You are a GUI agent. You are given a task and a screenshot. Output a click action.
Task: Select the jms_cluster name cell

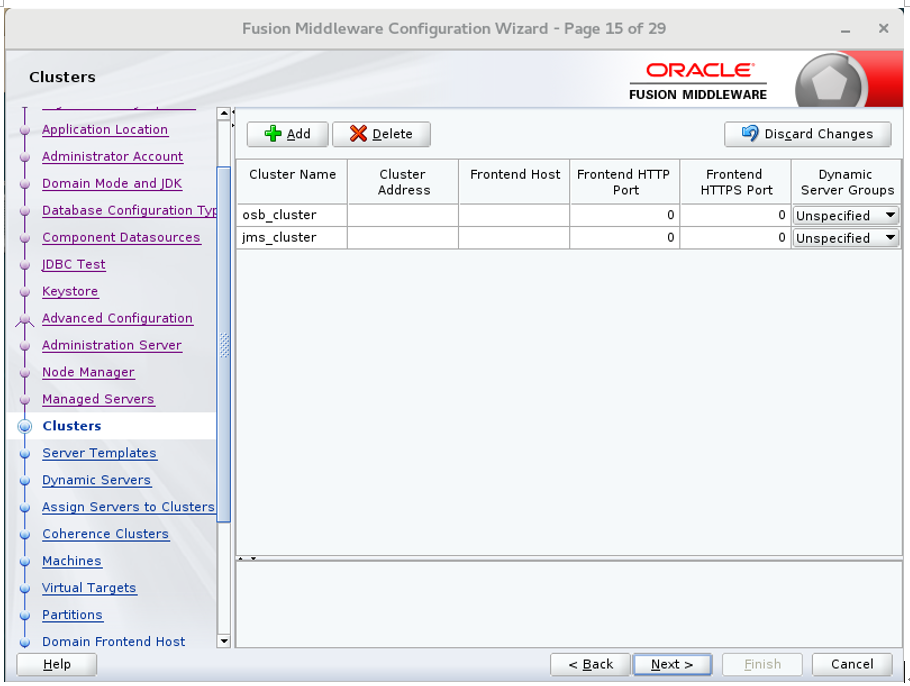click(x=292, y=238)
